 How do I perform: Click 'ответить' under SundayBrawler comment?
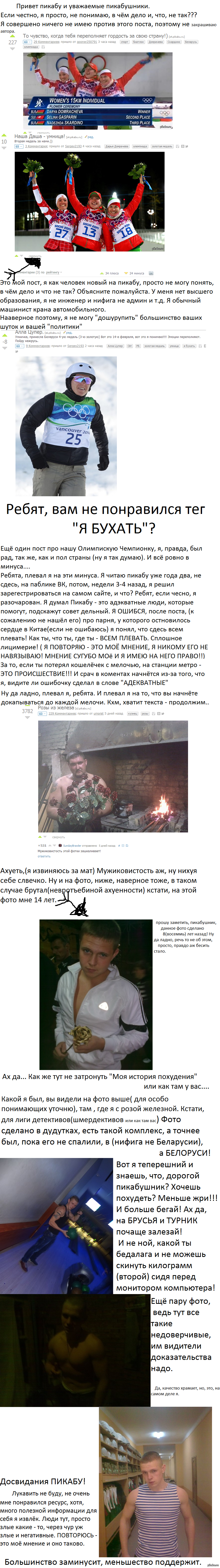point(44,856)
